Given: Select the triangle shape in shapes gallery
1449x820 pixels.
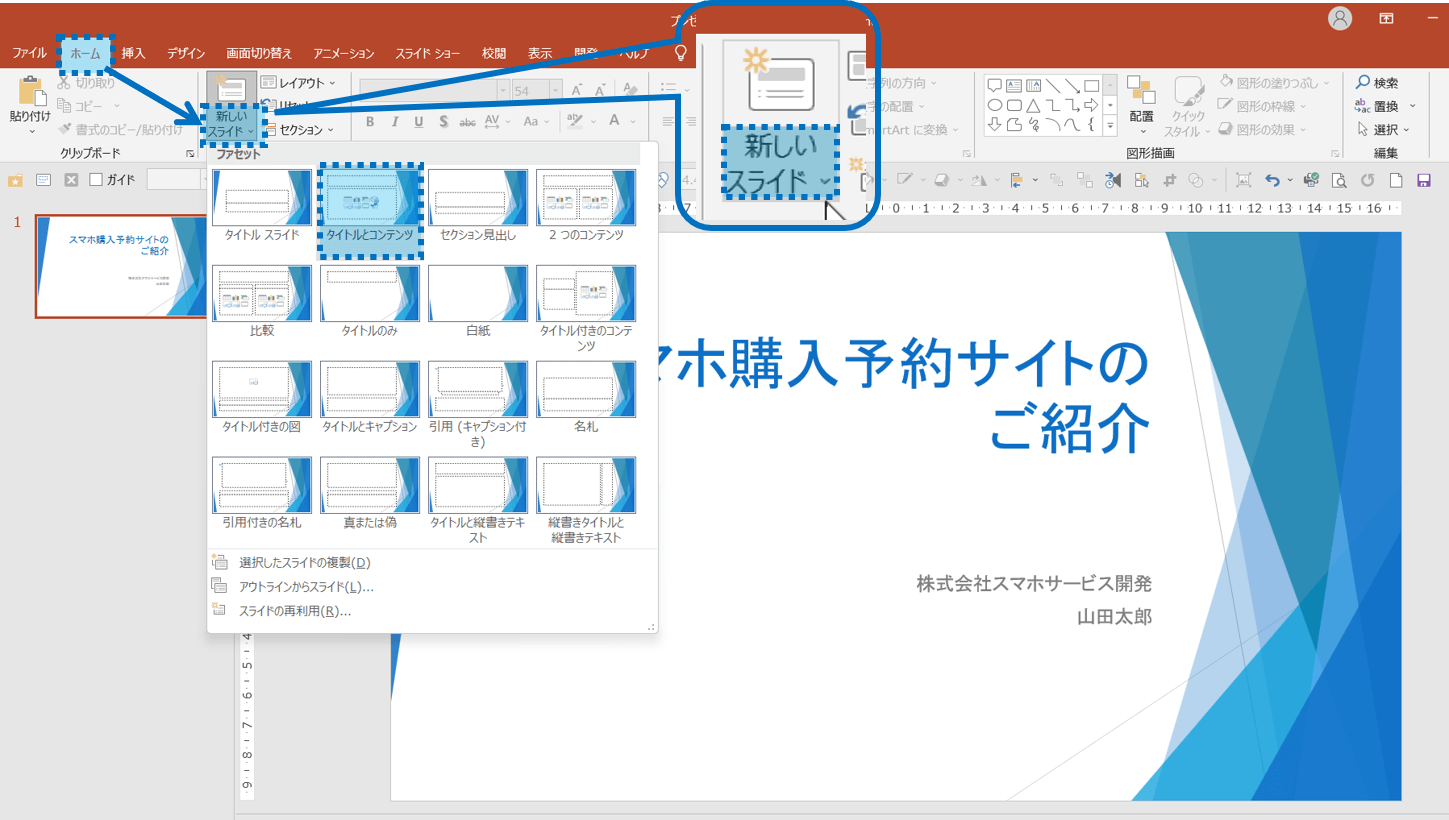Looking at the screenshot, I should [x=1034, y=105].
